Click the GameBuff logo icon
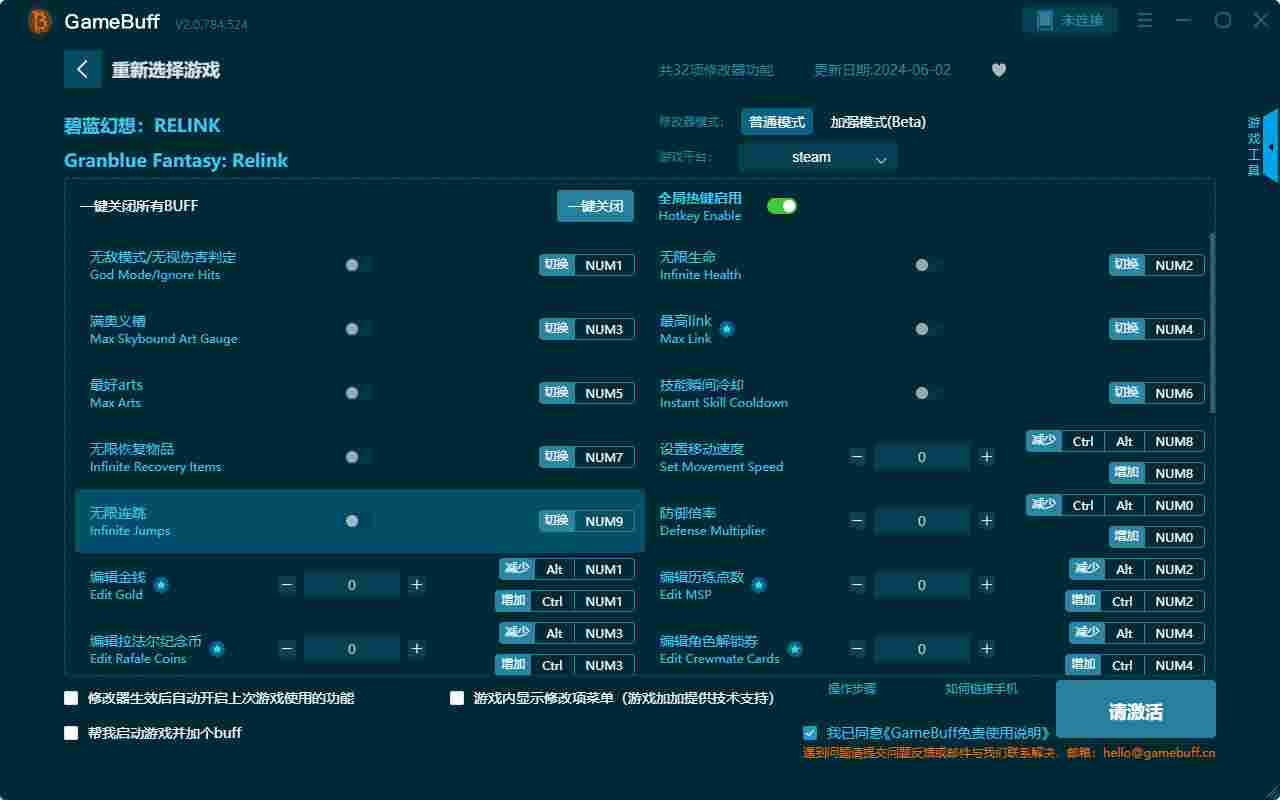Viewport: 1280px width, 800px height. (x=40, y=21)
